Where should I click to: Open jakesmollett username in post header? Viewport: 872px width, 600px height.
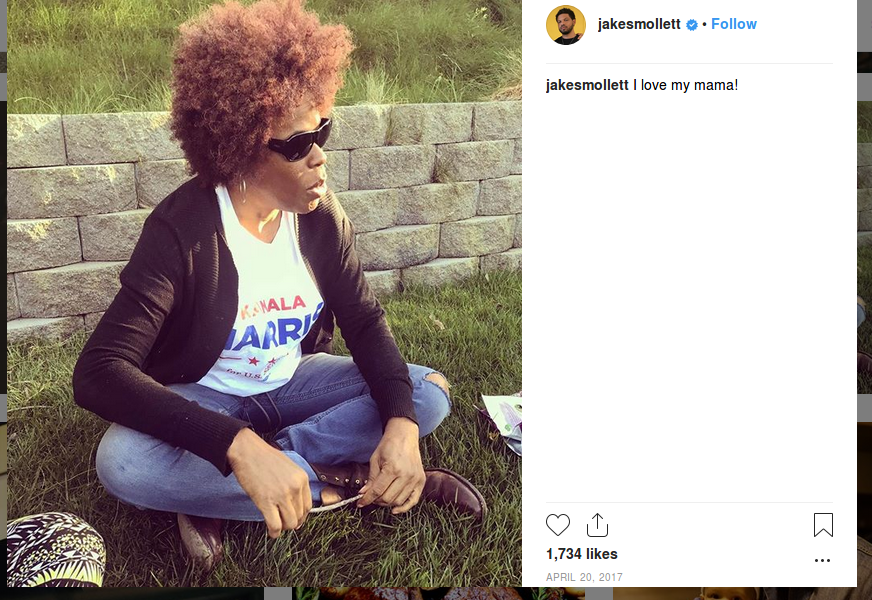pyautogui.click(x=639, y=24)
